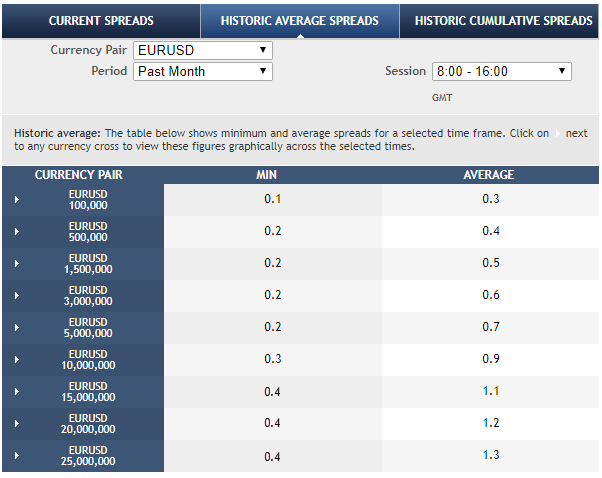The image size is (602, 478).
Task: Expand the EURUSD 10,000,000 row arrow
Action: pyautogui.click(x=17, y=360)
